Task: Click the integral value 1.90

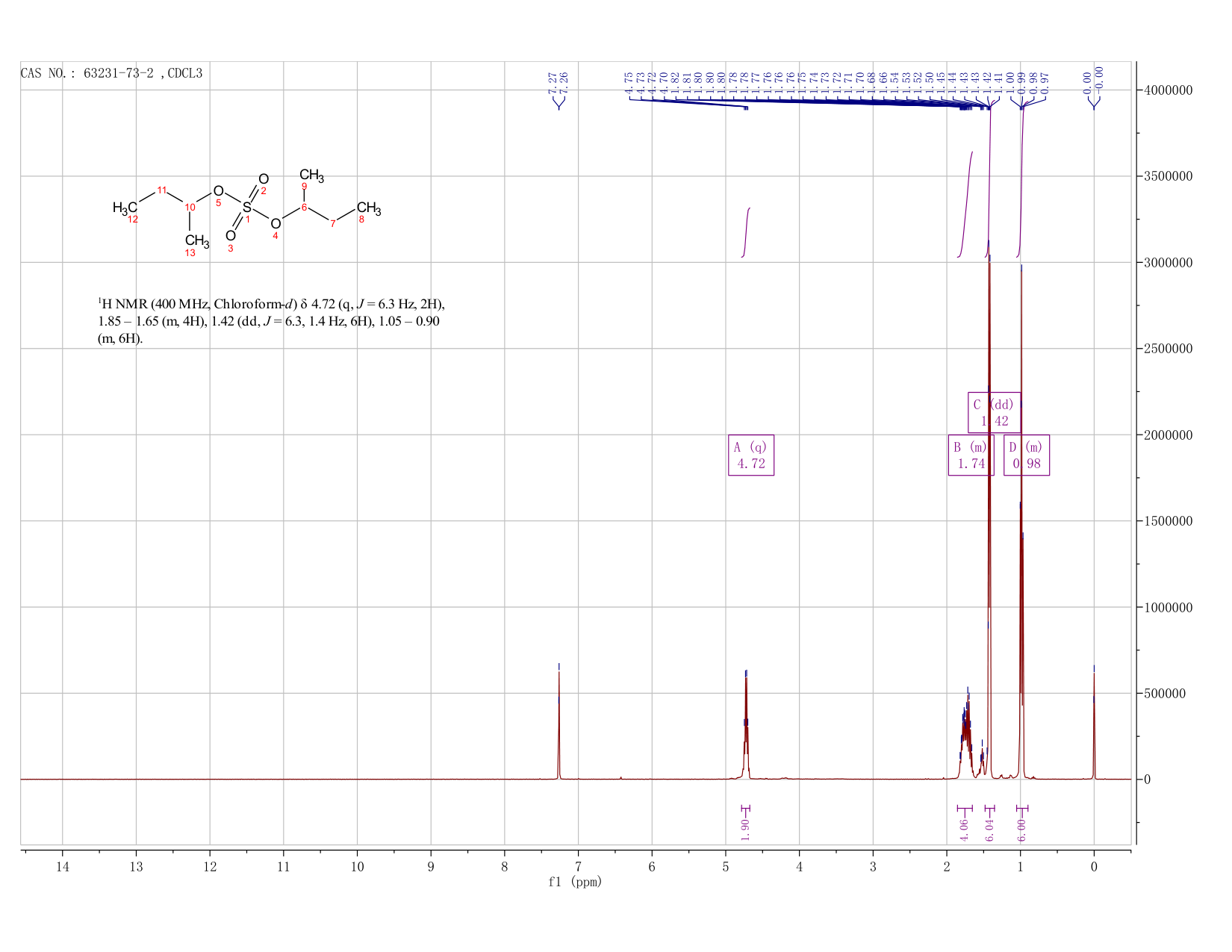Action: click(x=745, y=829)
